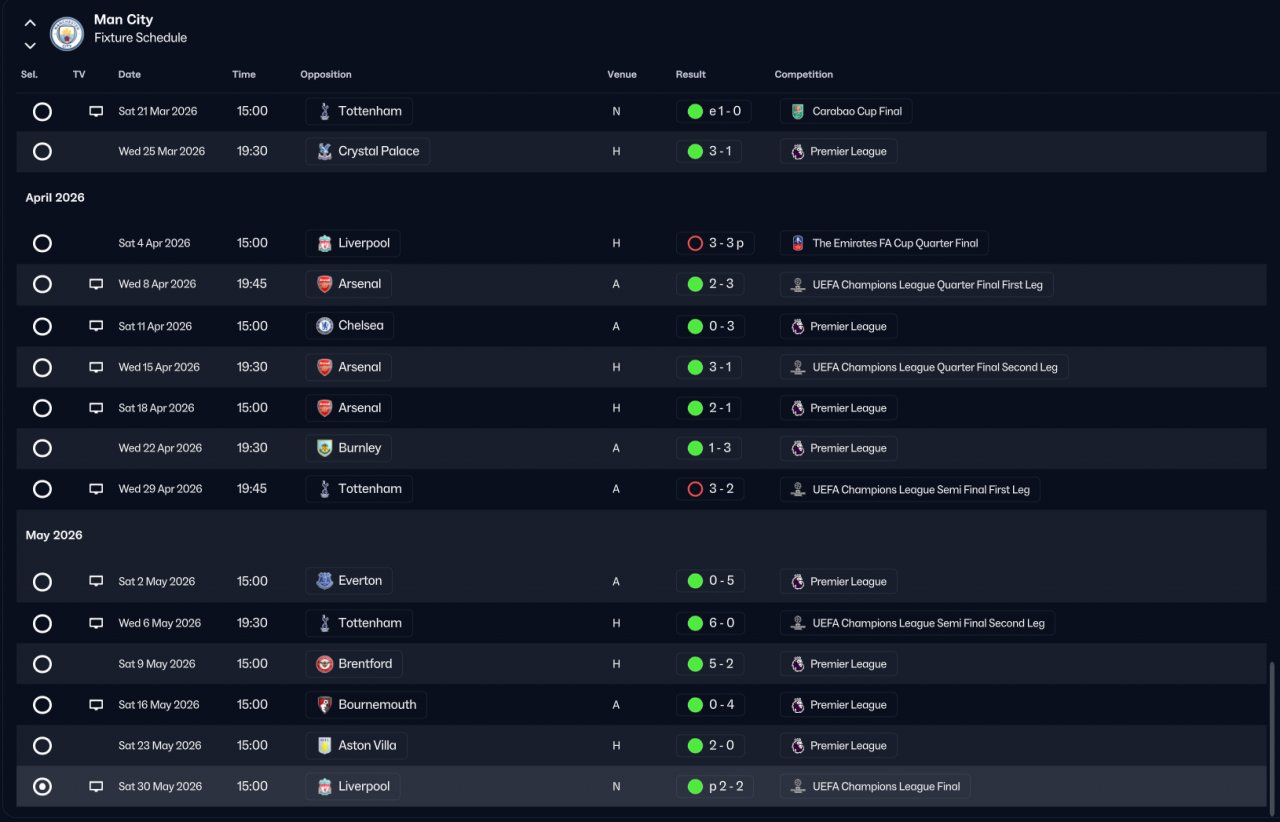Go to previous team with up chevron
The height and width of the screenshot is (822, 1280).
tap(30, 23)
